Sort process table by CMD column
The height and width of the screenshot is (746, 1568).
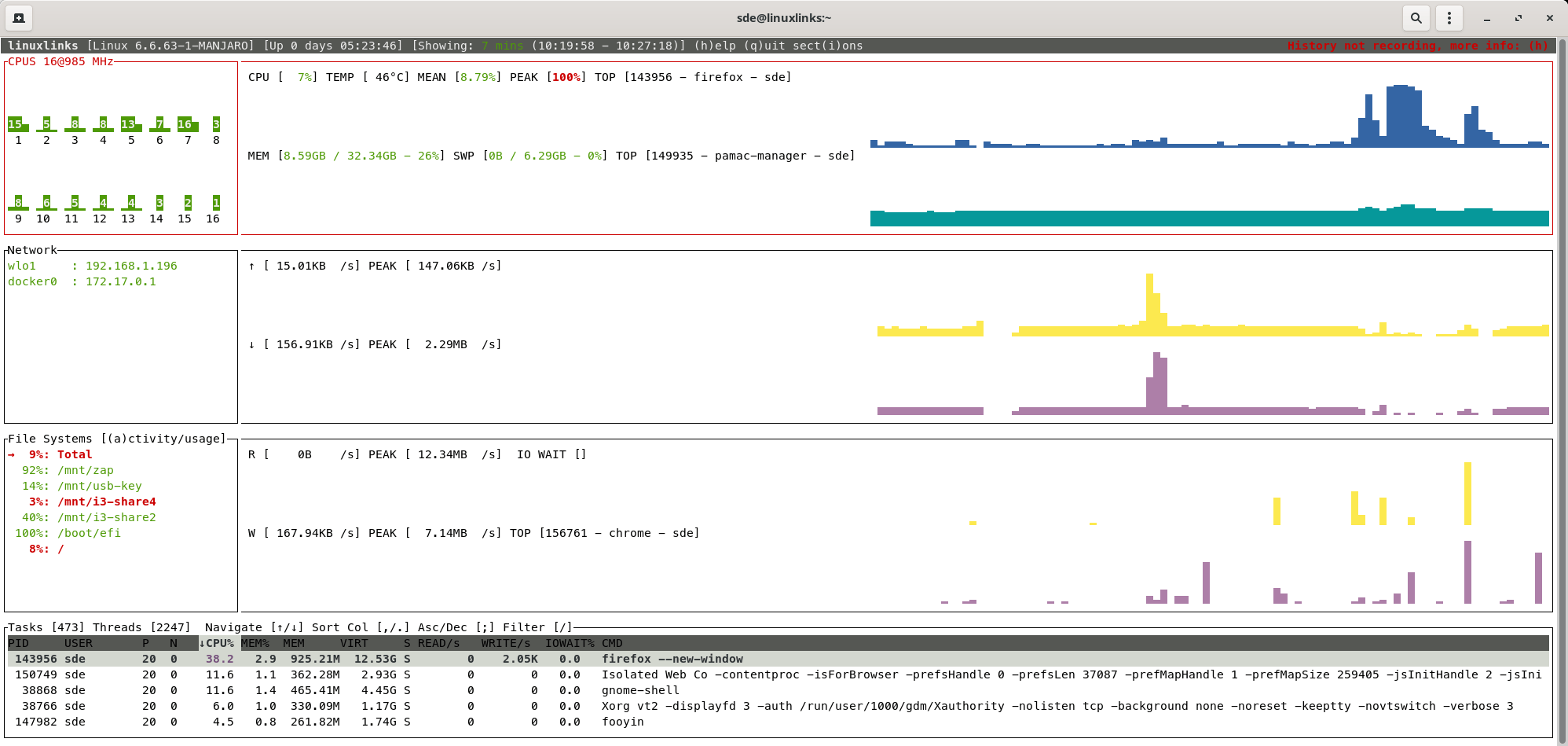tap(612, 643)
